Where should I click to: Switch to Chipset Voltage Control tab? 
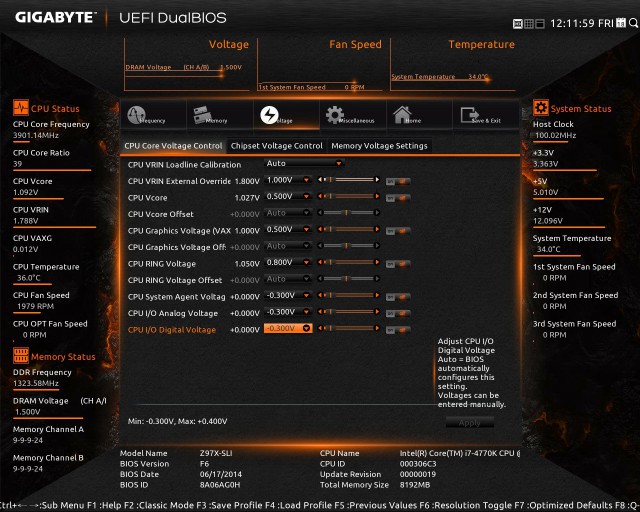pyautogui.click(x=277, y=146)
